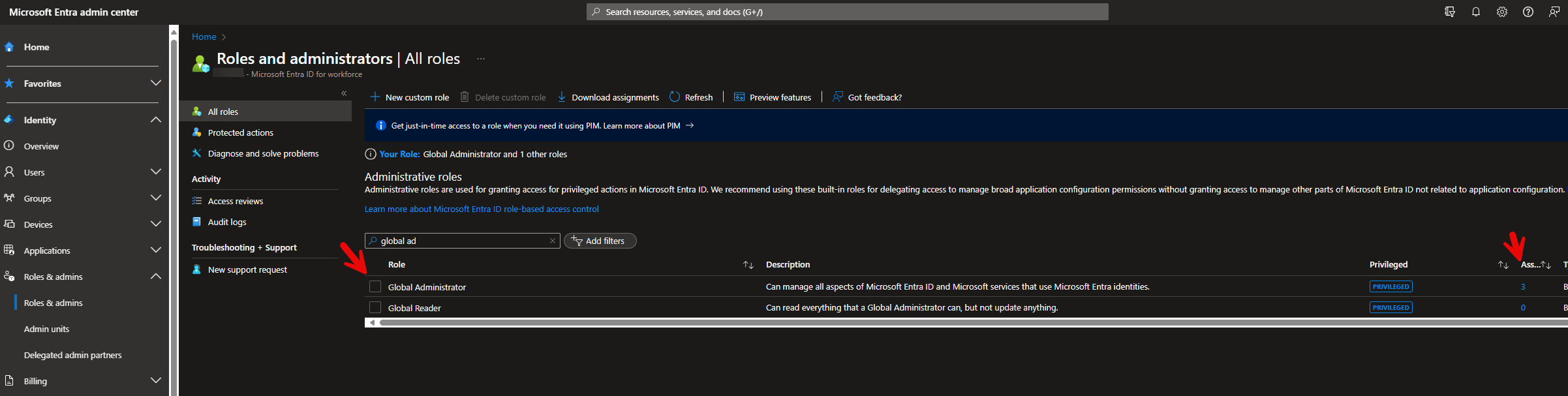This screenshot has width=1568, height=396.
Task: Sort by Assignments column arrows
Action: point(1546,265)
